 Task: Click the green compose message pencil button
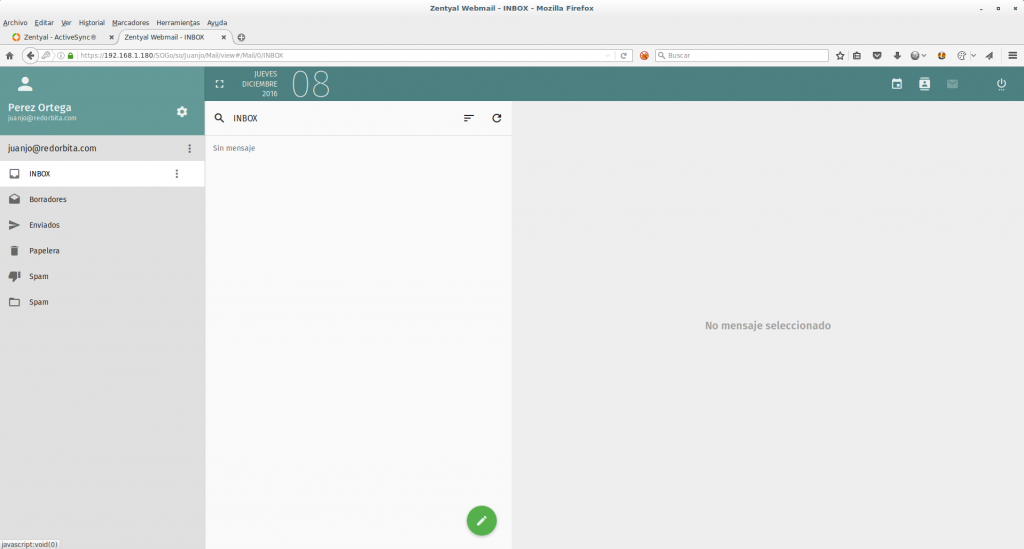pos(481,520)
